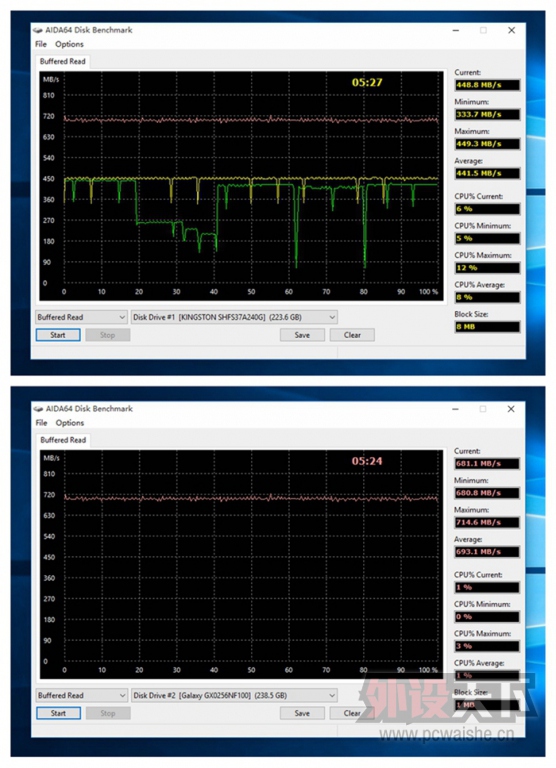Select Buffered Read tab in bottom window
Viewport: 556px width, 768px height.
(x=63, y=440)
